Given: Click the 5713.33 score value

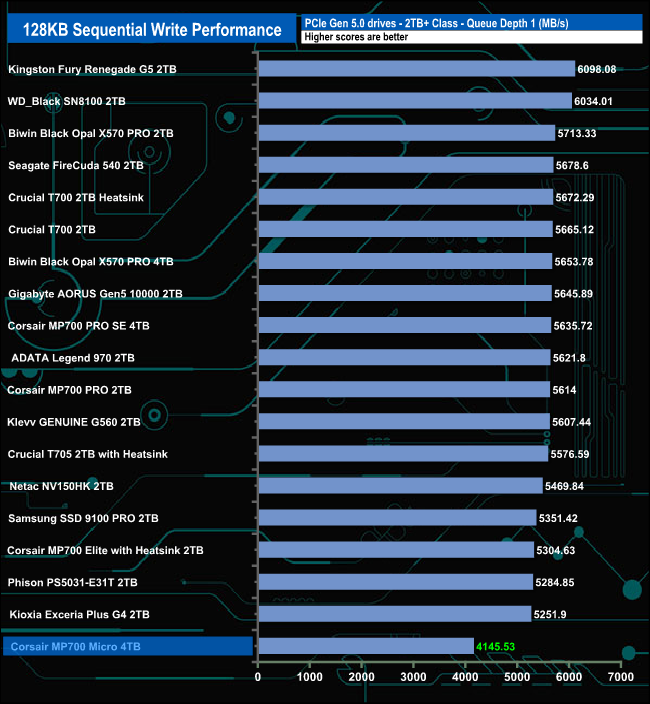Looking at the screenshot, I should [577, 133].
